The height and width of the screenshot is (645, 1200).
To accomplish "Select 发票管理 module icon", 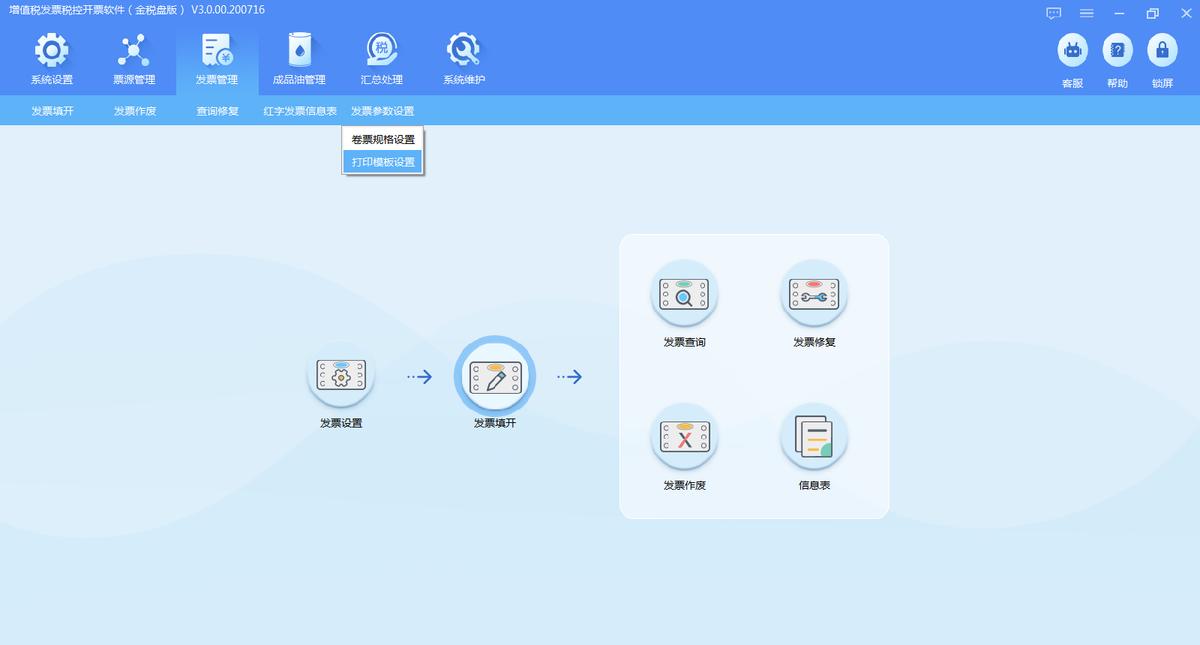I will [x=217, y=50].
